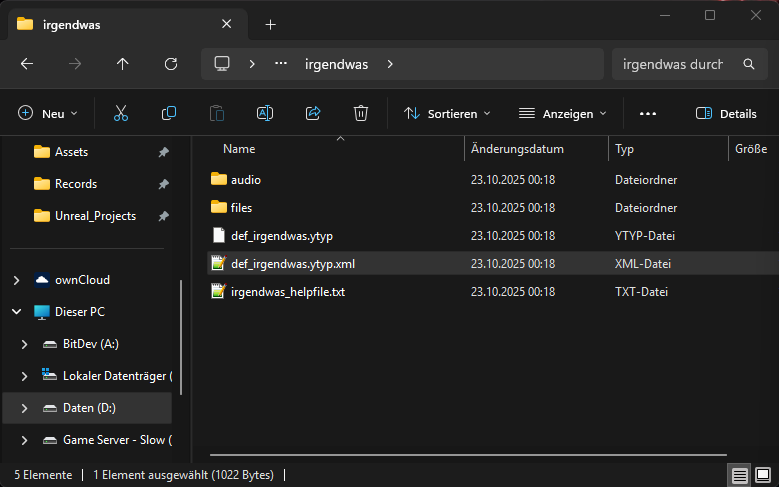Collapse the Dieser PC tree node
Screen dimensions: 779x487
[16, 312]
